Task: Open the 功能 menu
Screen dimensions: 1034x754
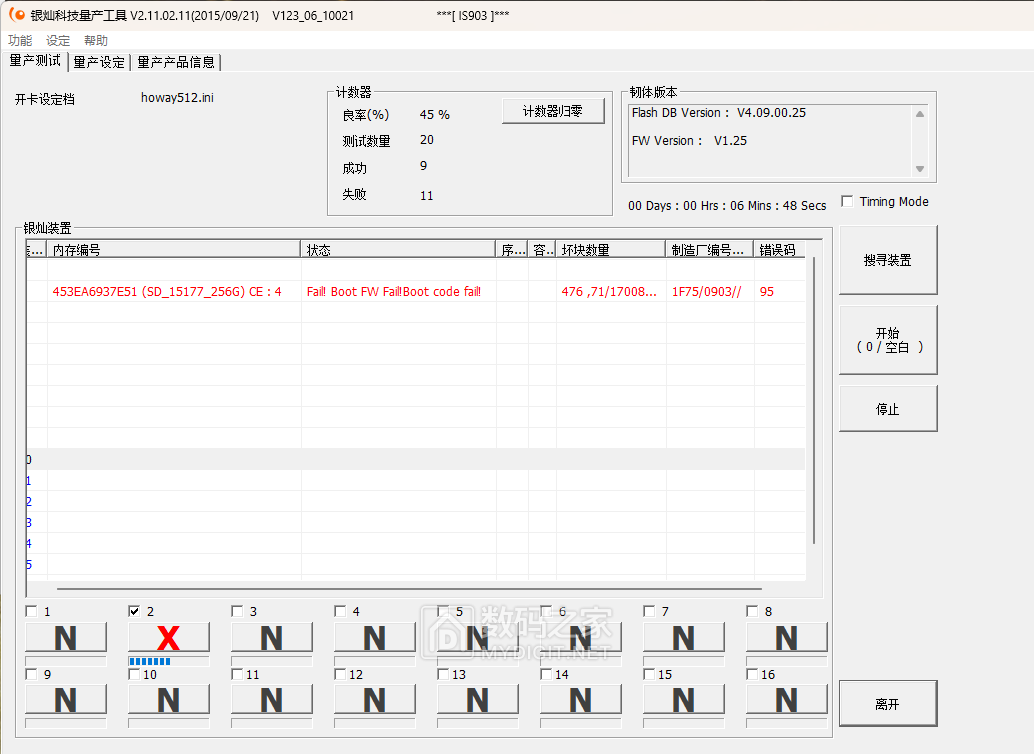Action: [20, 41]
